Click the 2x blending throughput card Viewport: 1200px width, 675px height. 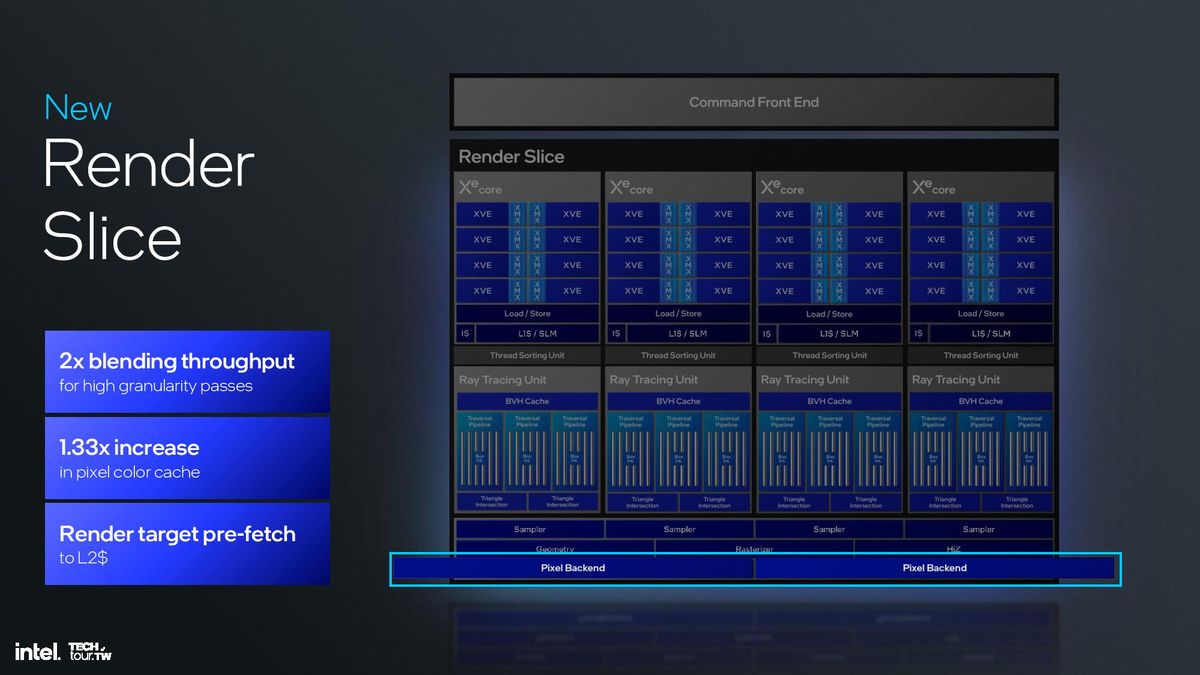point(187,371)
